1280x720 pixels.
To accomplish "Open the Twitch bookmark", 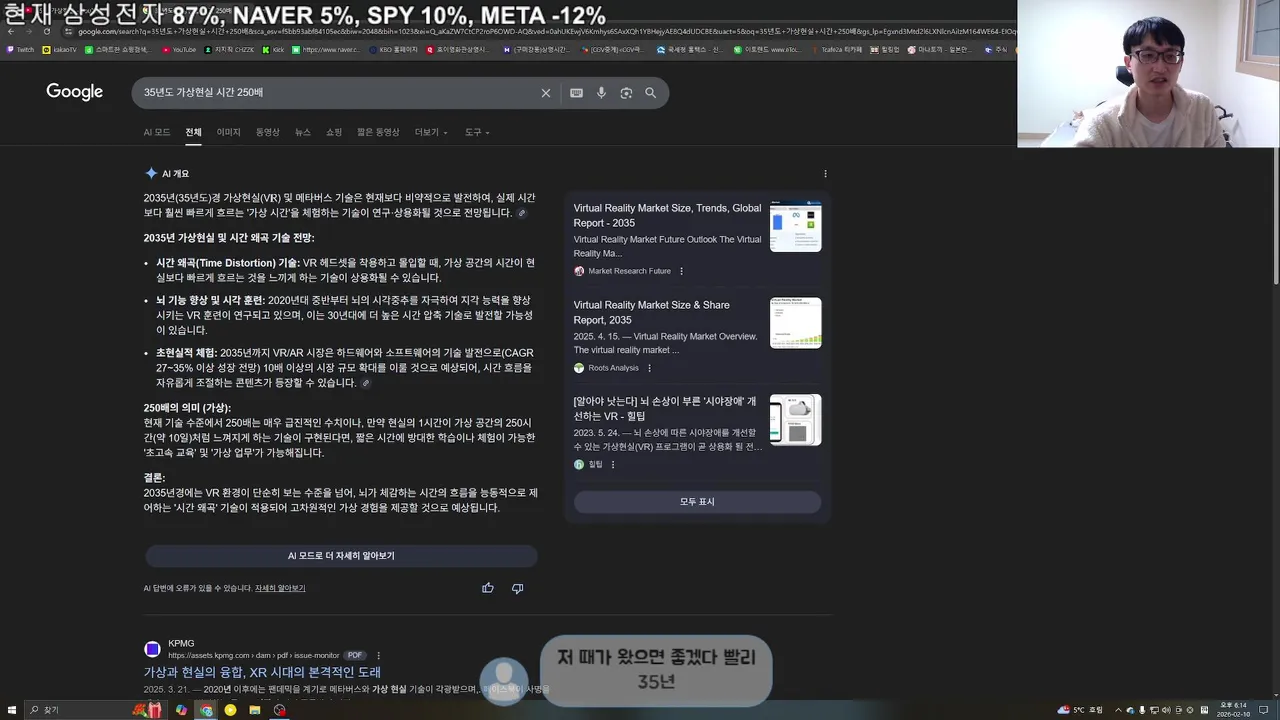I will (20, 49).
